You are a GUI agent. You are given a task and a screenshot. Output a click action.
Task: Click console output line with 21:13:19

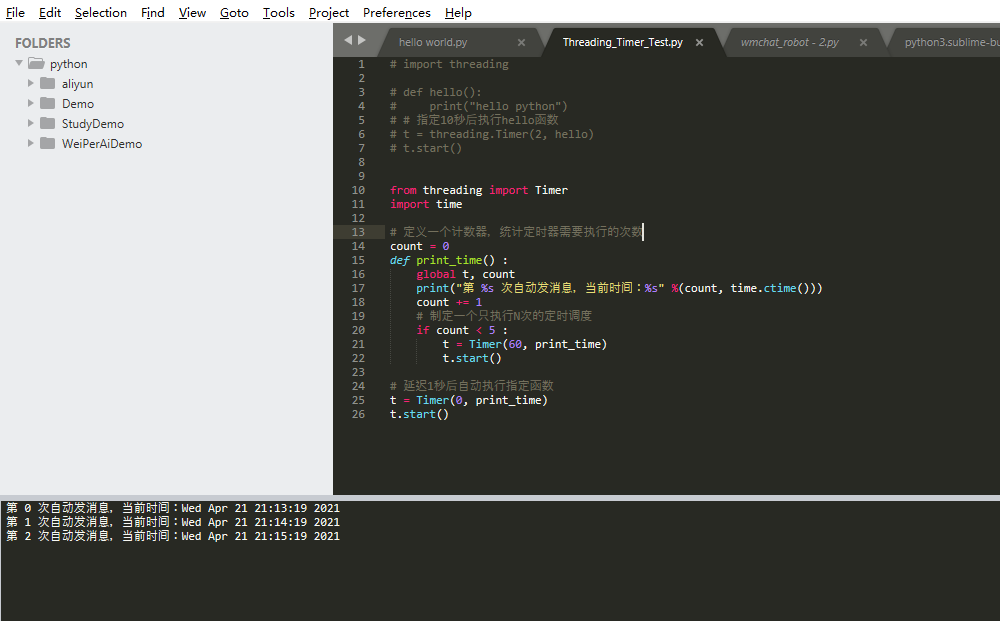(x=173, y=508)
